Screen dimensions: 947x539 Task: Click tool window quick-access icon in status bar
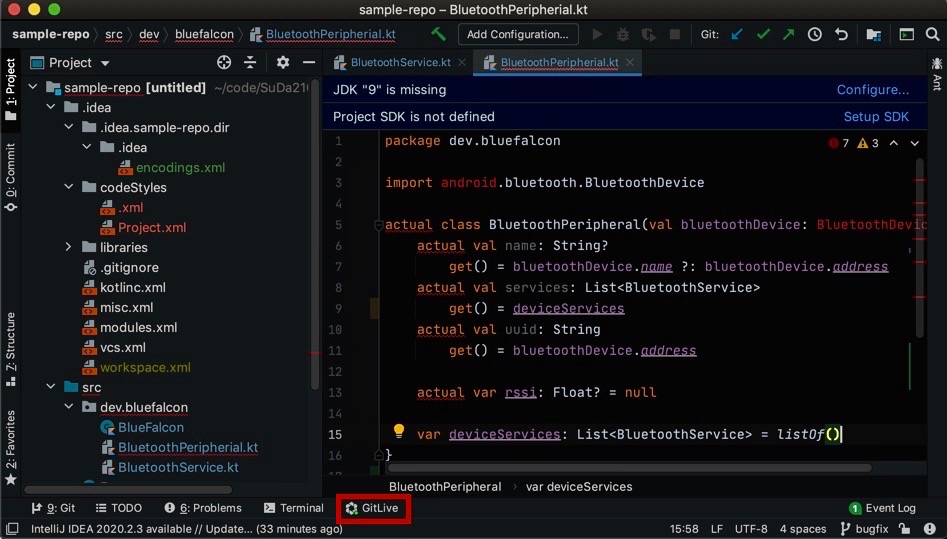pyautogui.click(x=12, y=529)
